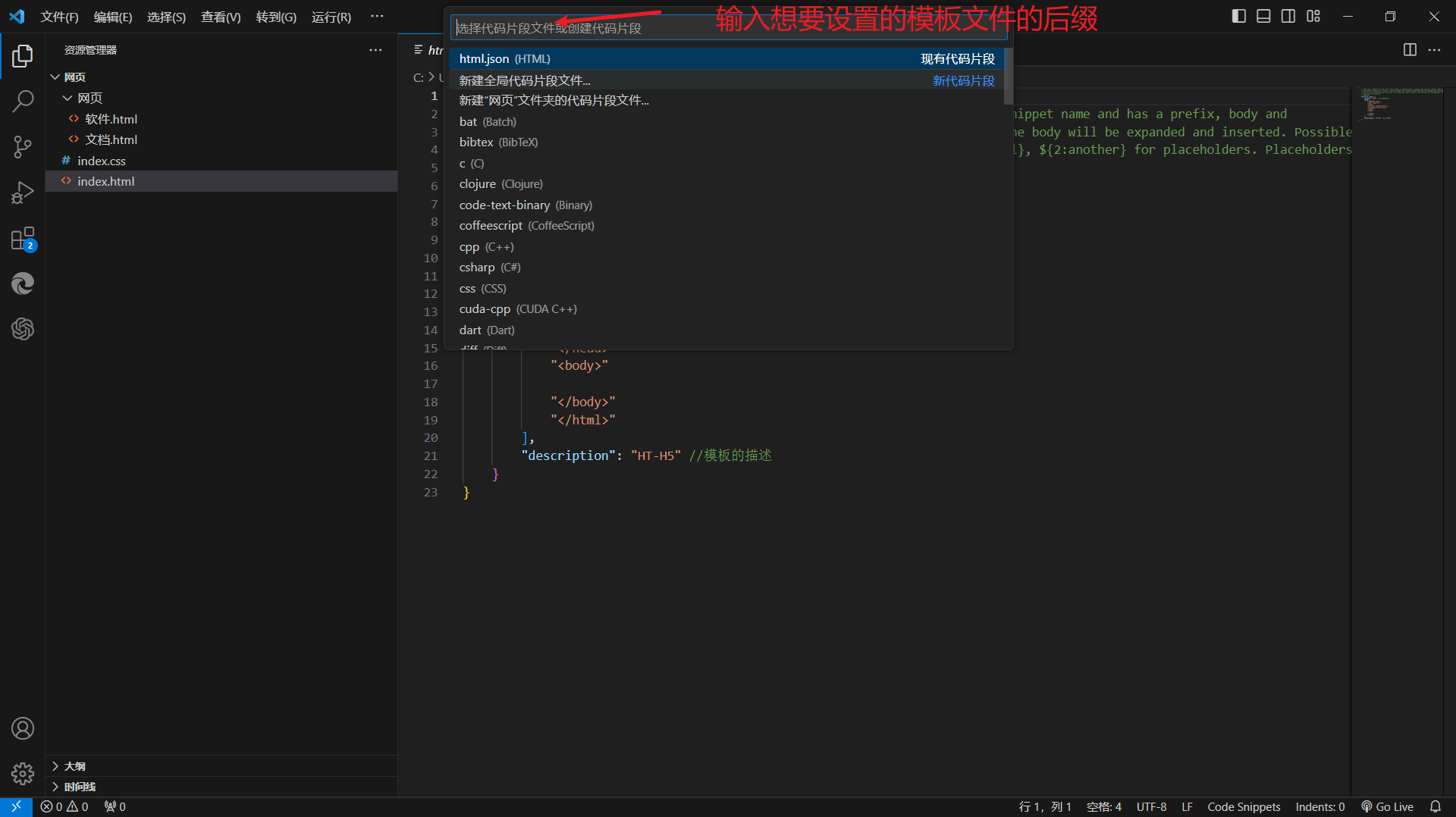Show errors and warnings count
1456x817 pixels.
point(64,806)
